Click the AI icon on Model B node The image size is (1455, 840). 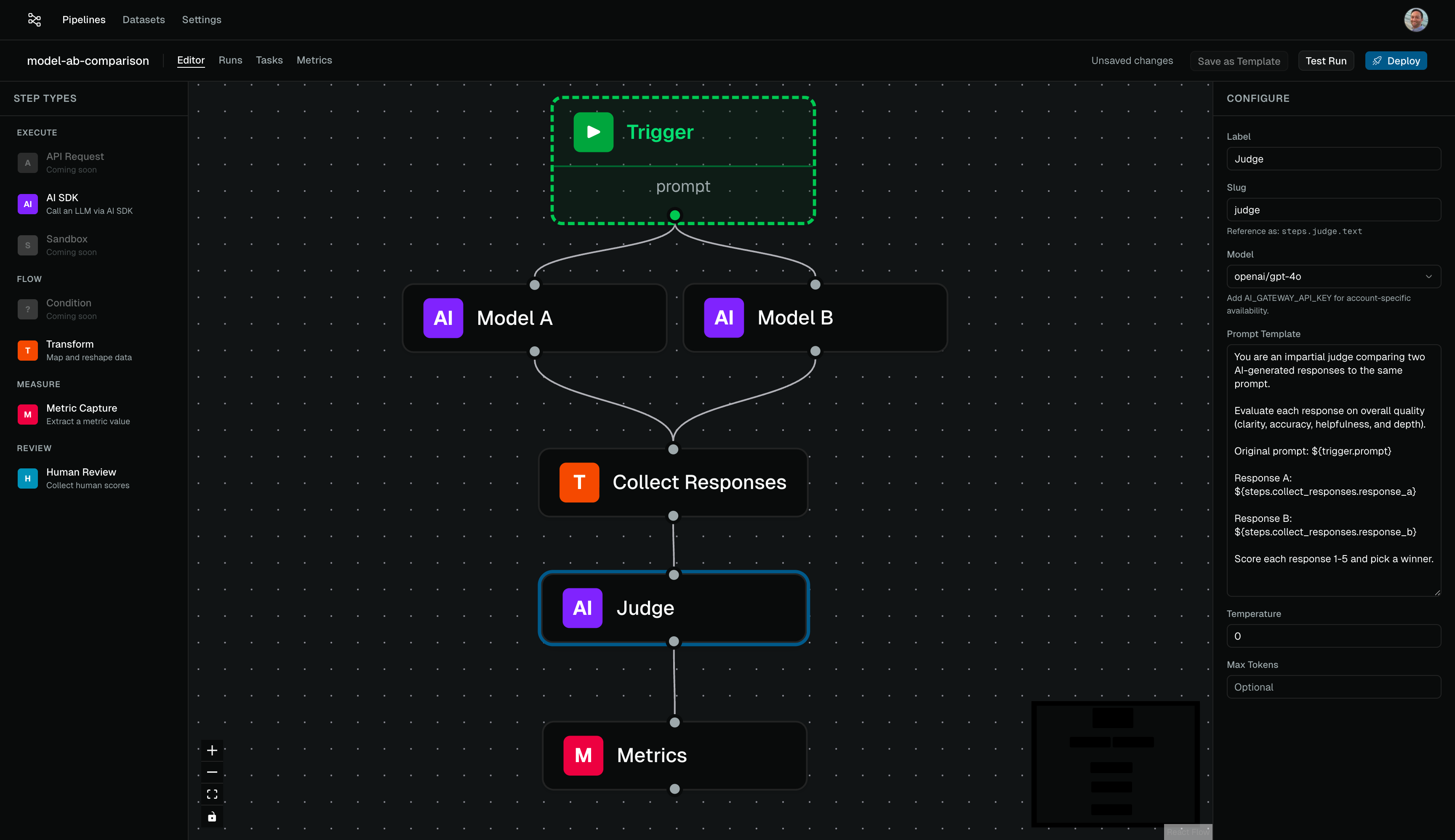tap(723, 317)
